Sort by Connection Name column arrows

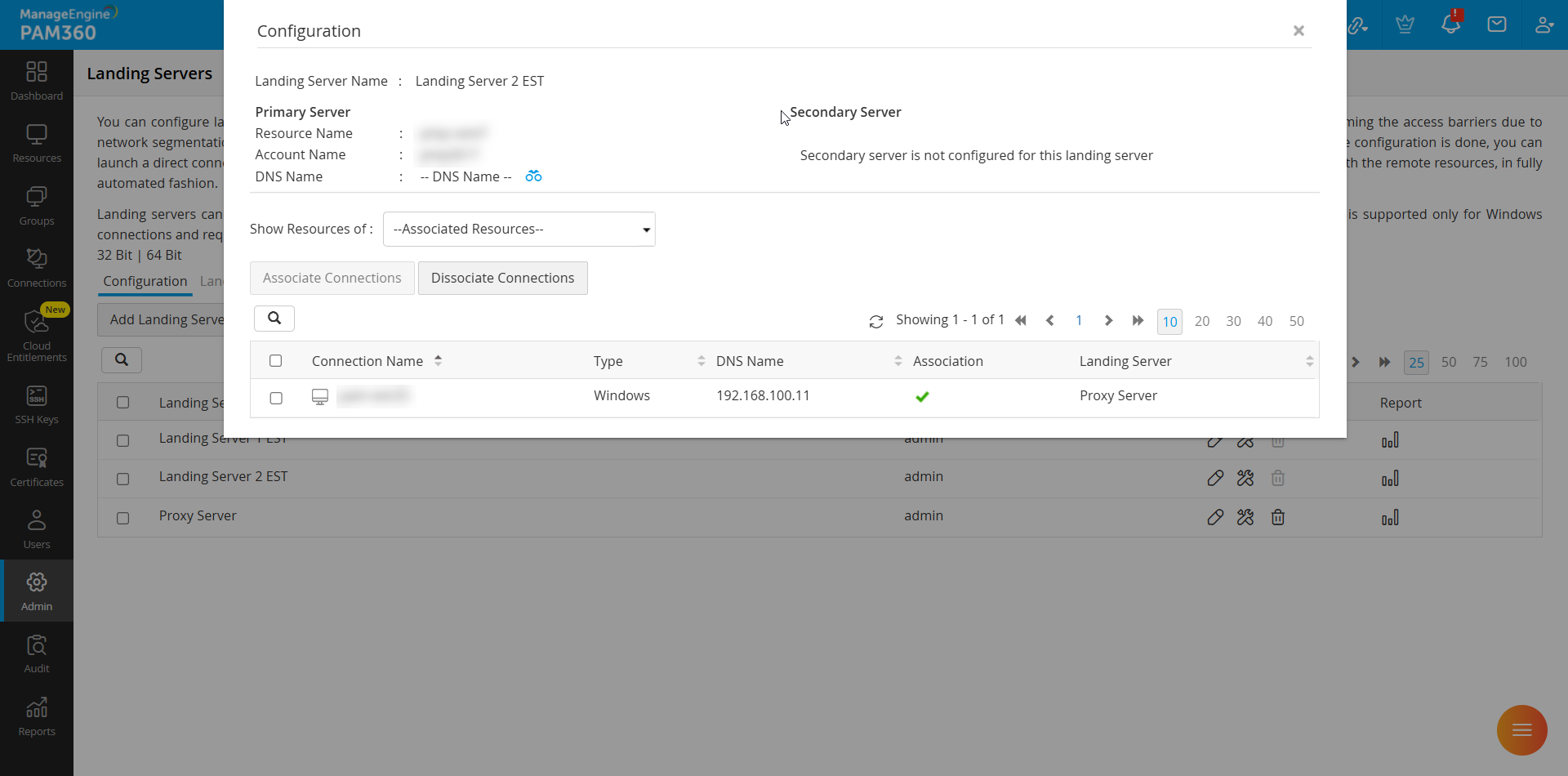(439, 360)
